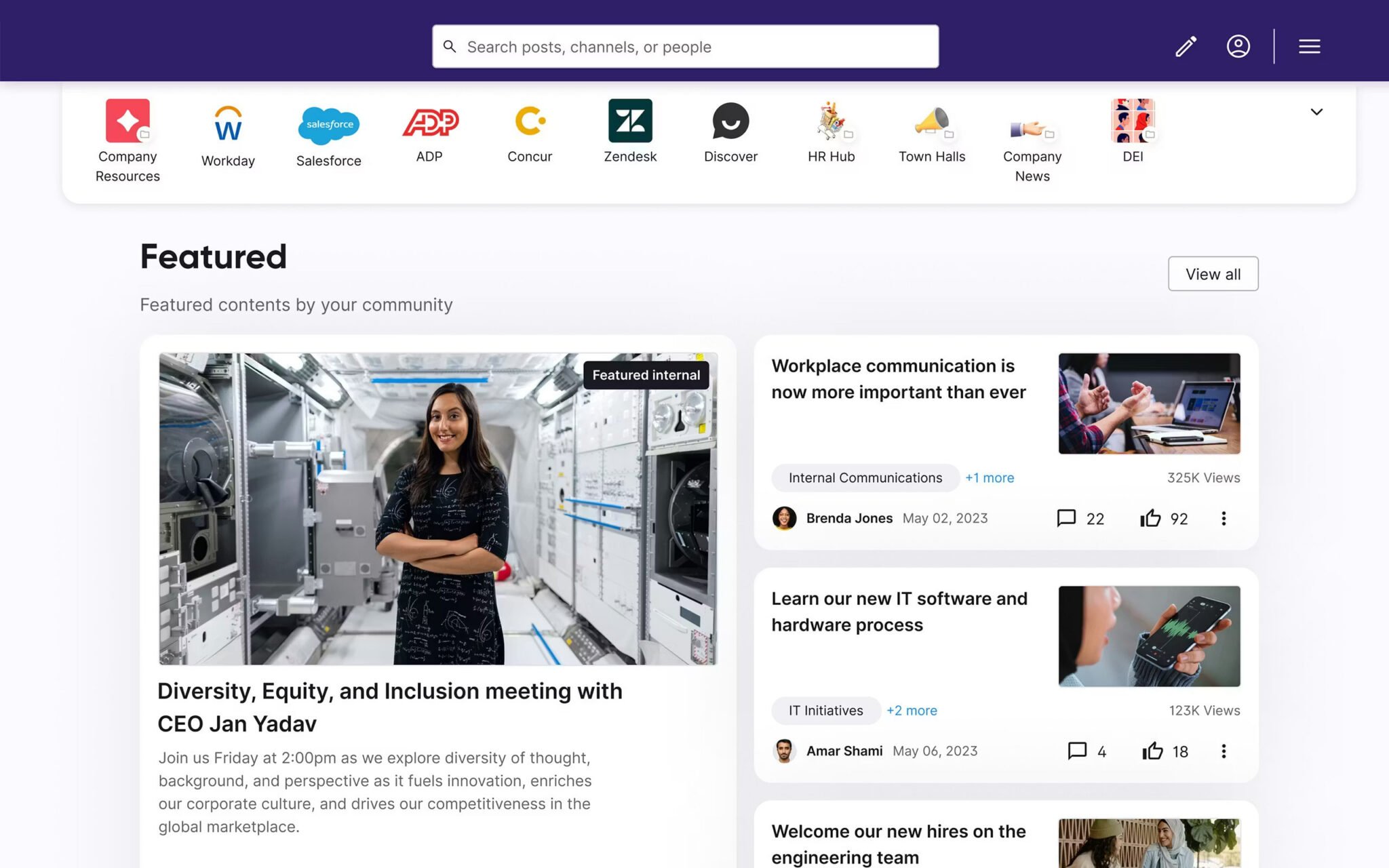Launch the Salesforce shortcut
Image resolution: width=1389 pixels, height=868 pixels.
pyautogui.click(x=328, y=125)
